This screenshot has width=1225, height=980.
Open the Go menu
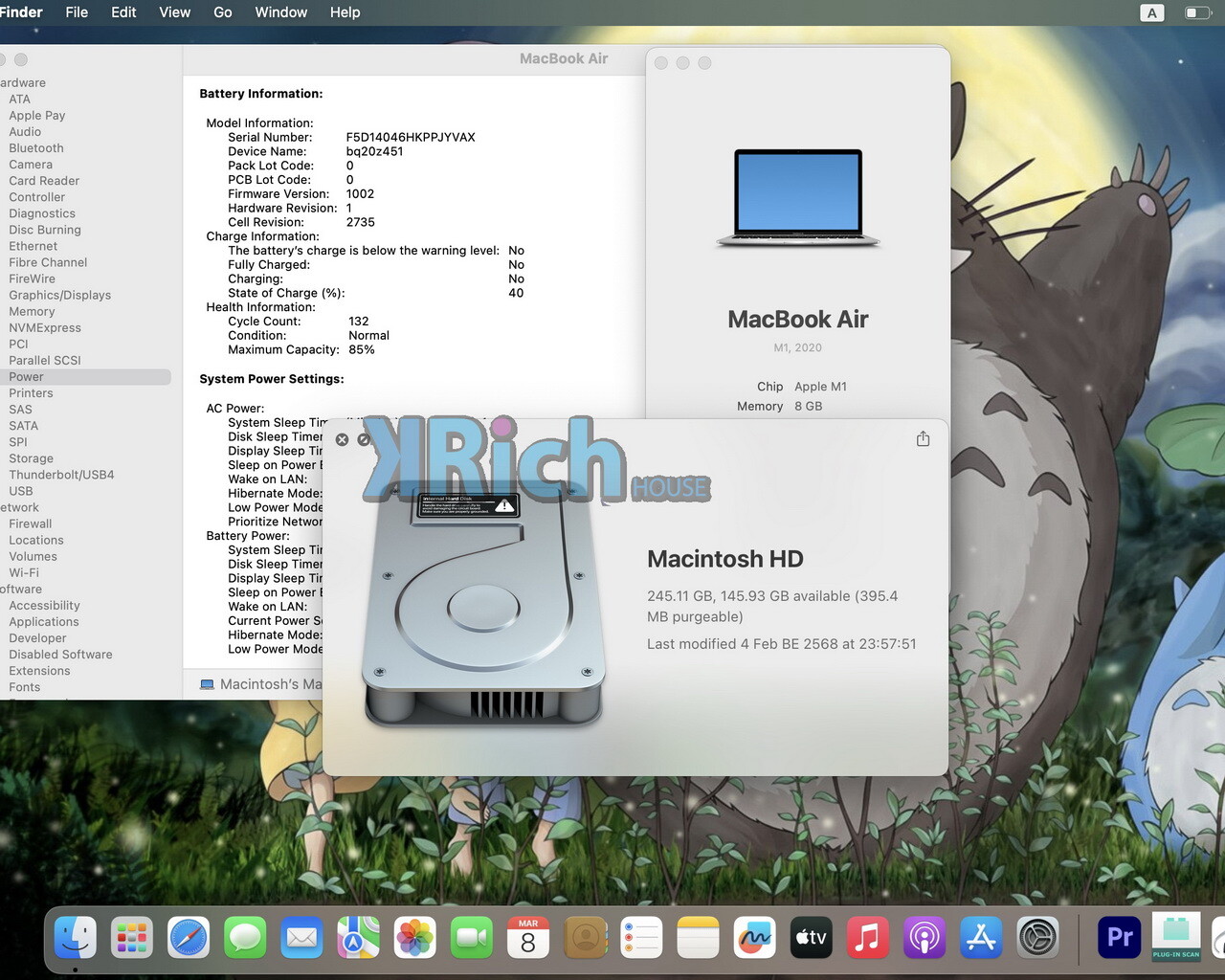pyautogui.click(x=223, y=12)
